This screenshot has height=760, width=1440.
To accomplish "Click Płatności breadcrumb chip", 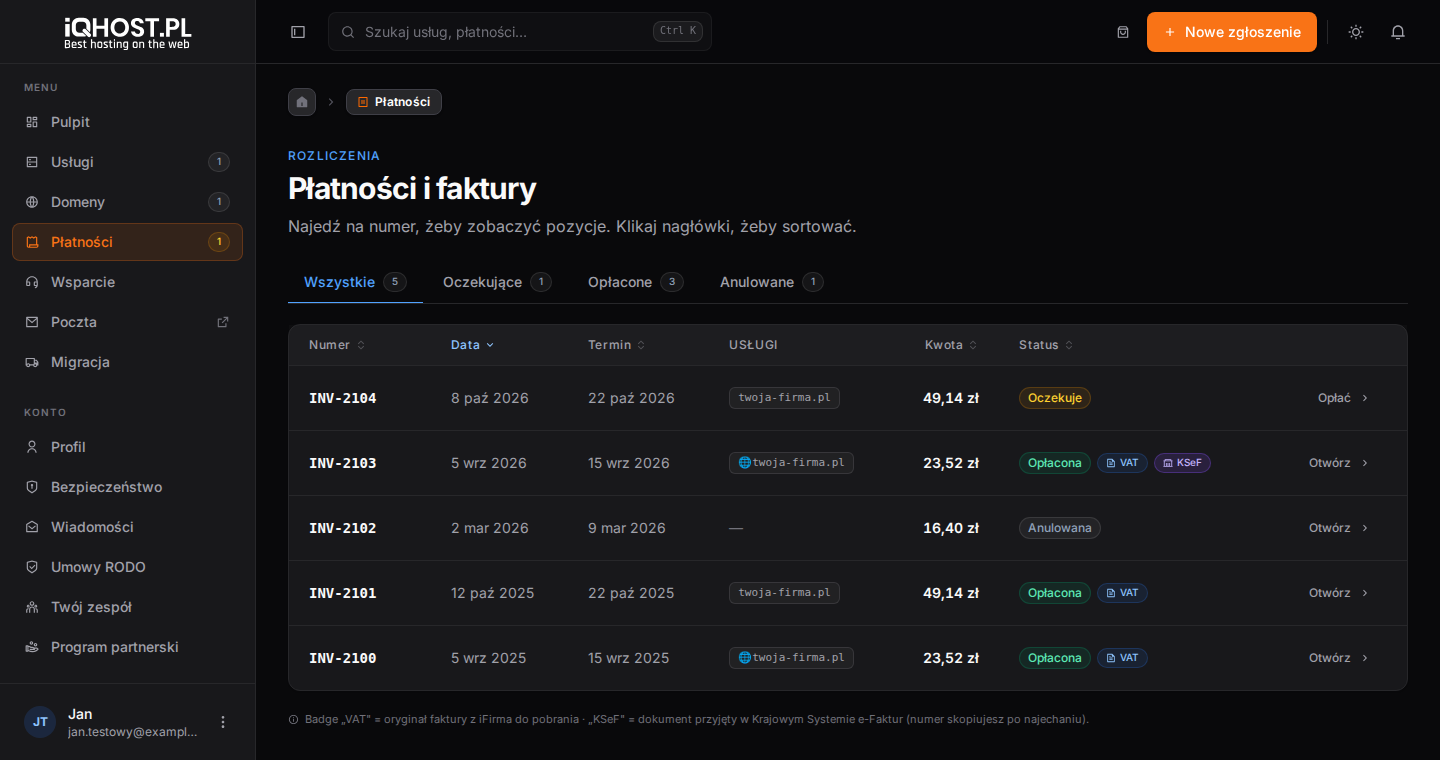I will [x=394, y=102].
